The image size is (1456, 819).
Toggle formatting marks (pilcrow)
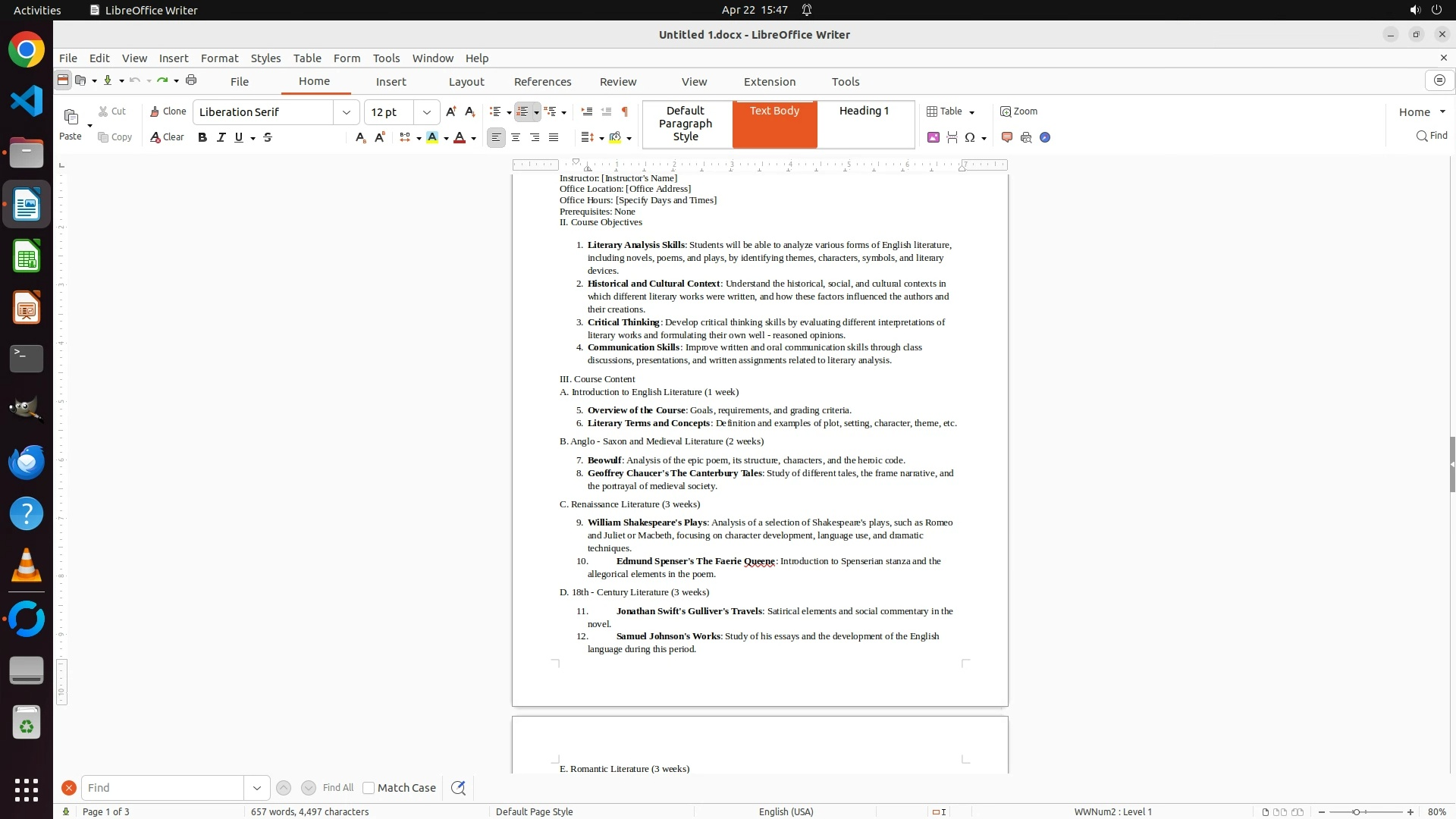[x=624, y=111]
